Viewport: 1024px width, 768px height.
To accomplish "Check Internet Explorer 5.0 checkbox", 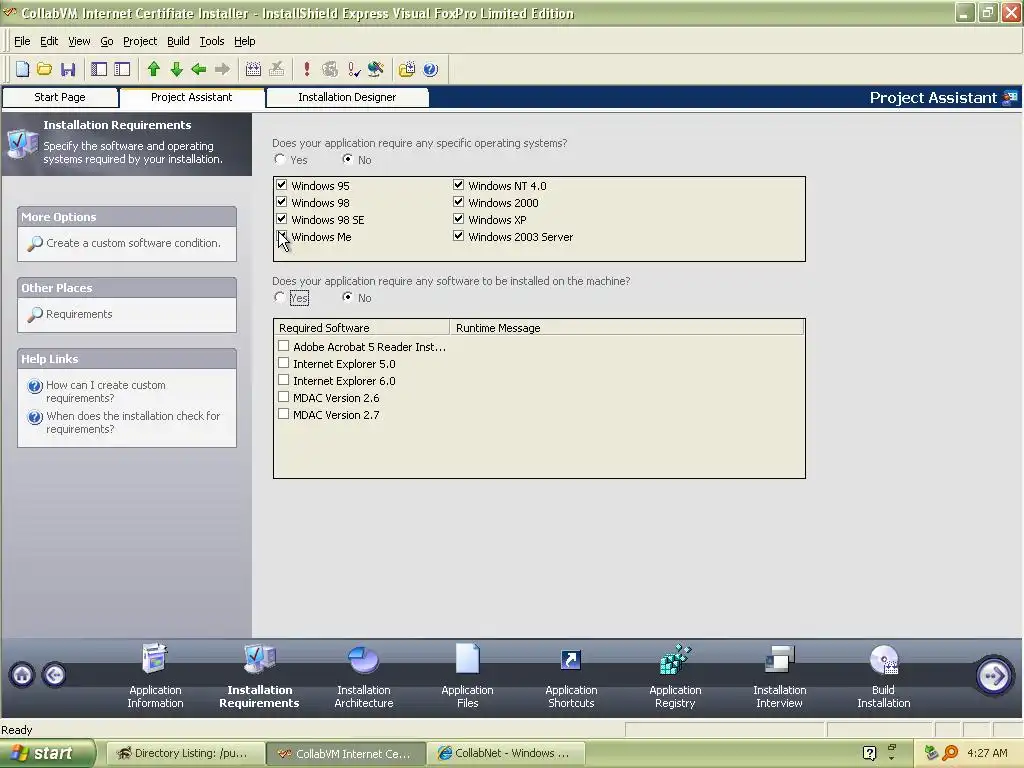I will (x=283, y=363).
